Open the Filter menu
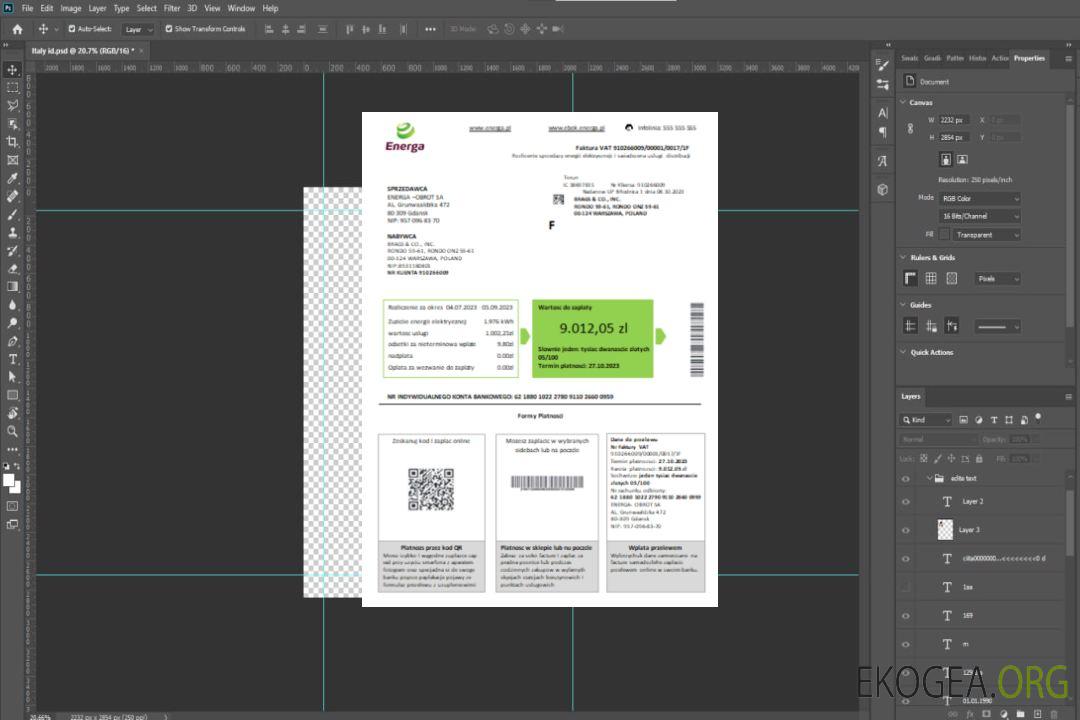The width and height of the screenshot is (1080, 720). [x=172, y=8]
